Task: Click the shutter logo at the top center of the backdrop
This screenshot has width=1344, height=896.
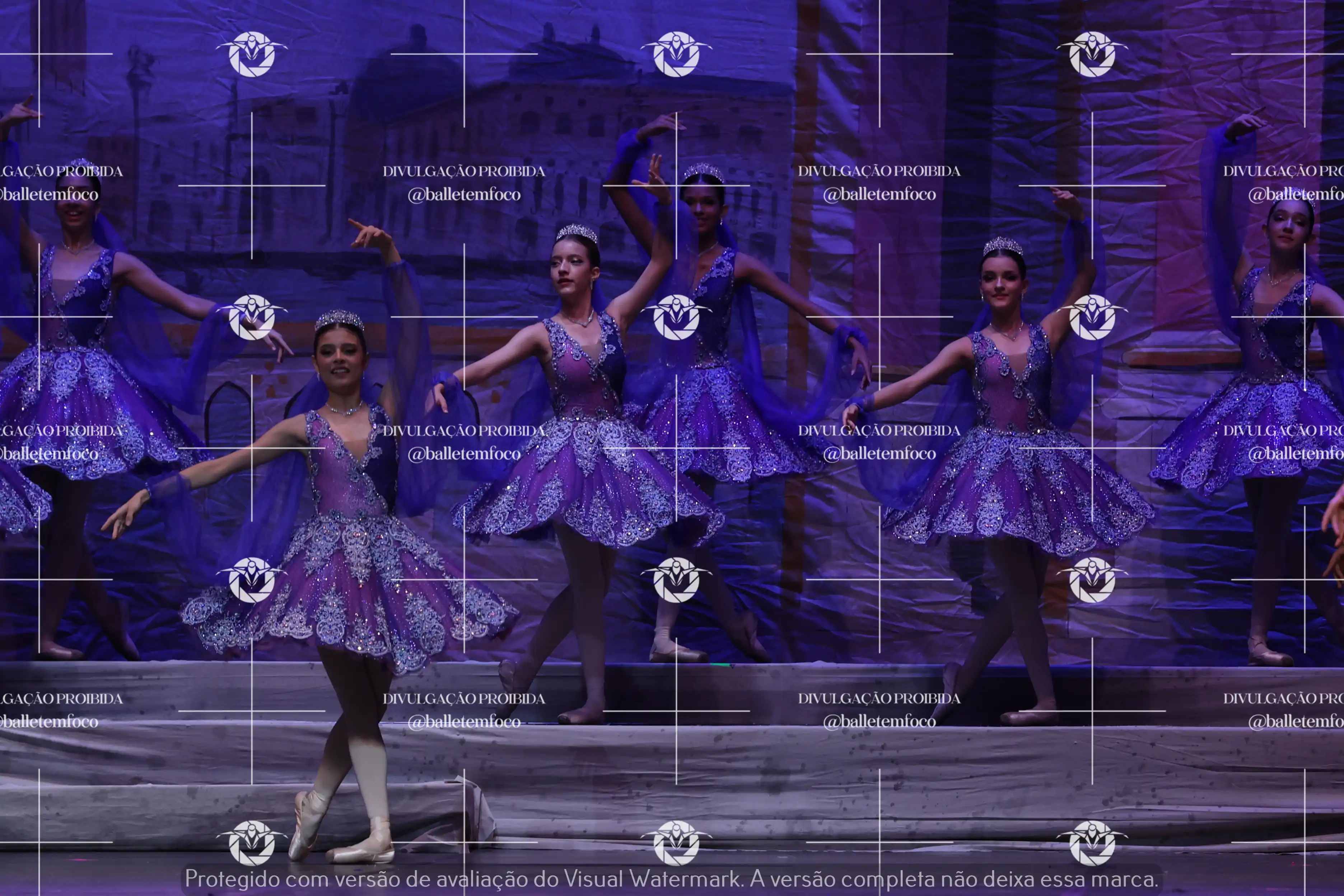Action: [x=676, y=54]
